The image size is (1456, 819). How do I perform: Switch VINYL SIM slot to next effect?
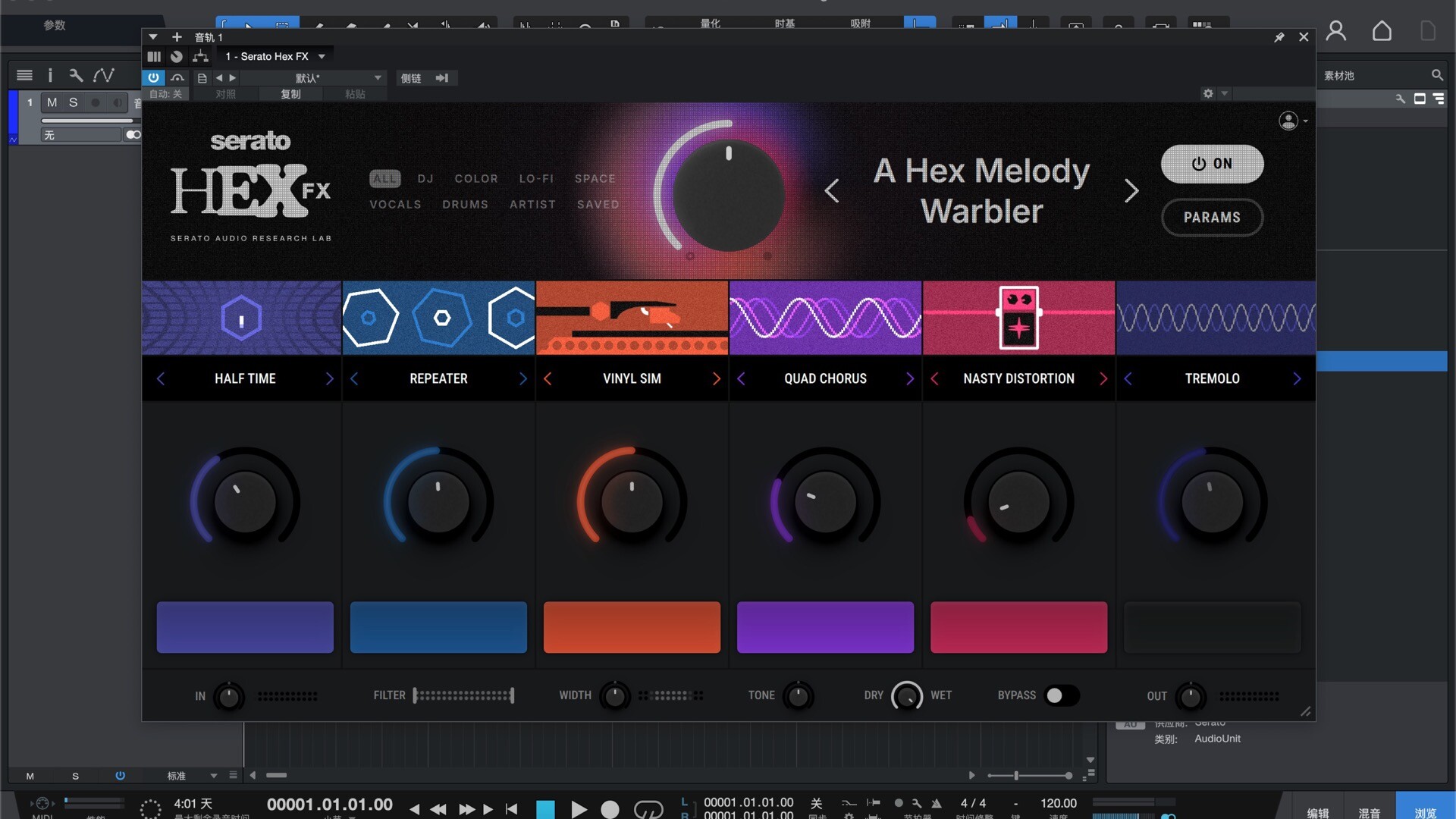click(716, 378)
